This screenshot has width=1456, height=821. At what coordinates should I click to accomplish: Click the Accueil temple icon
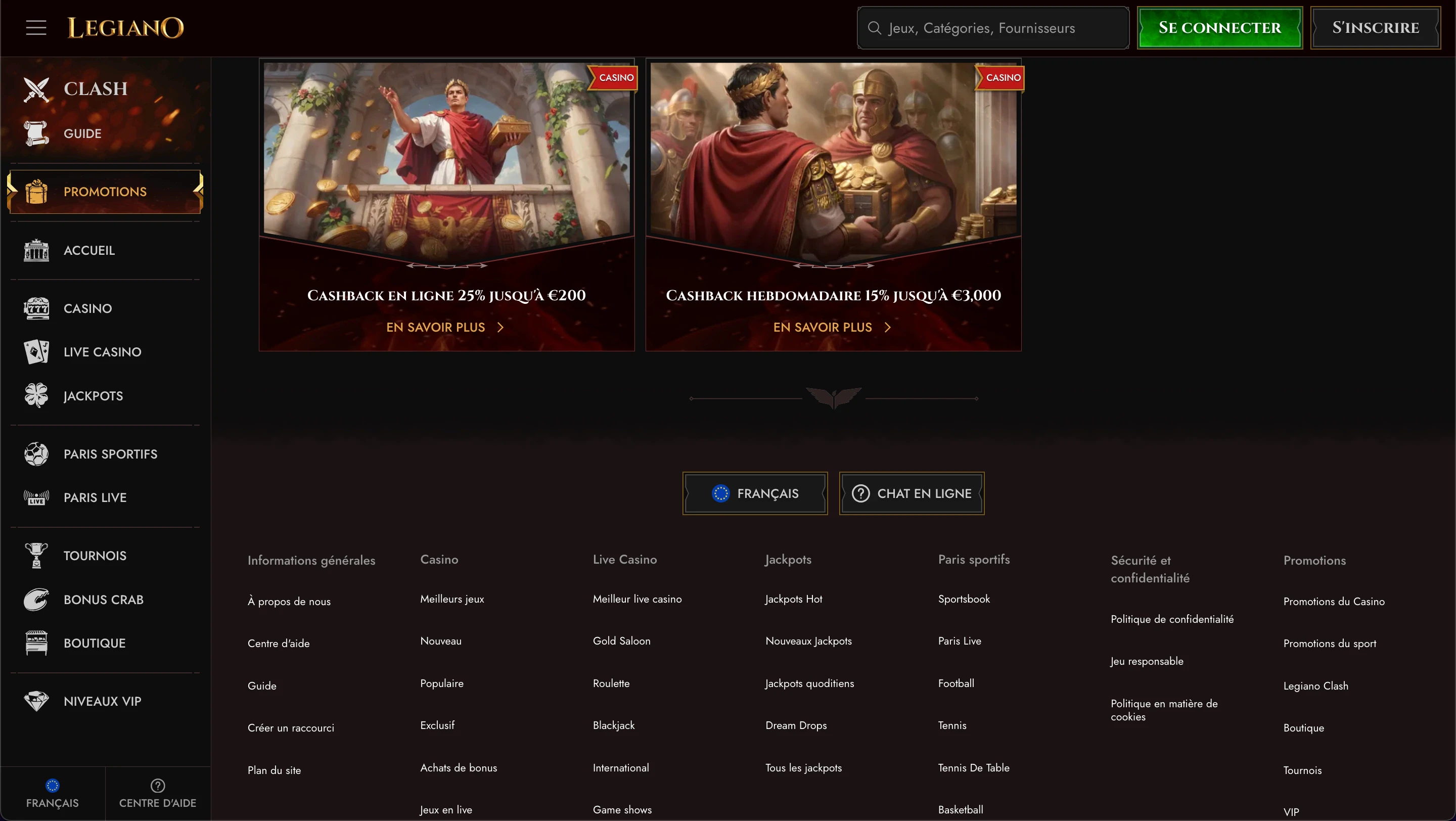(37, 250)
